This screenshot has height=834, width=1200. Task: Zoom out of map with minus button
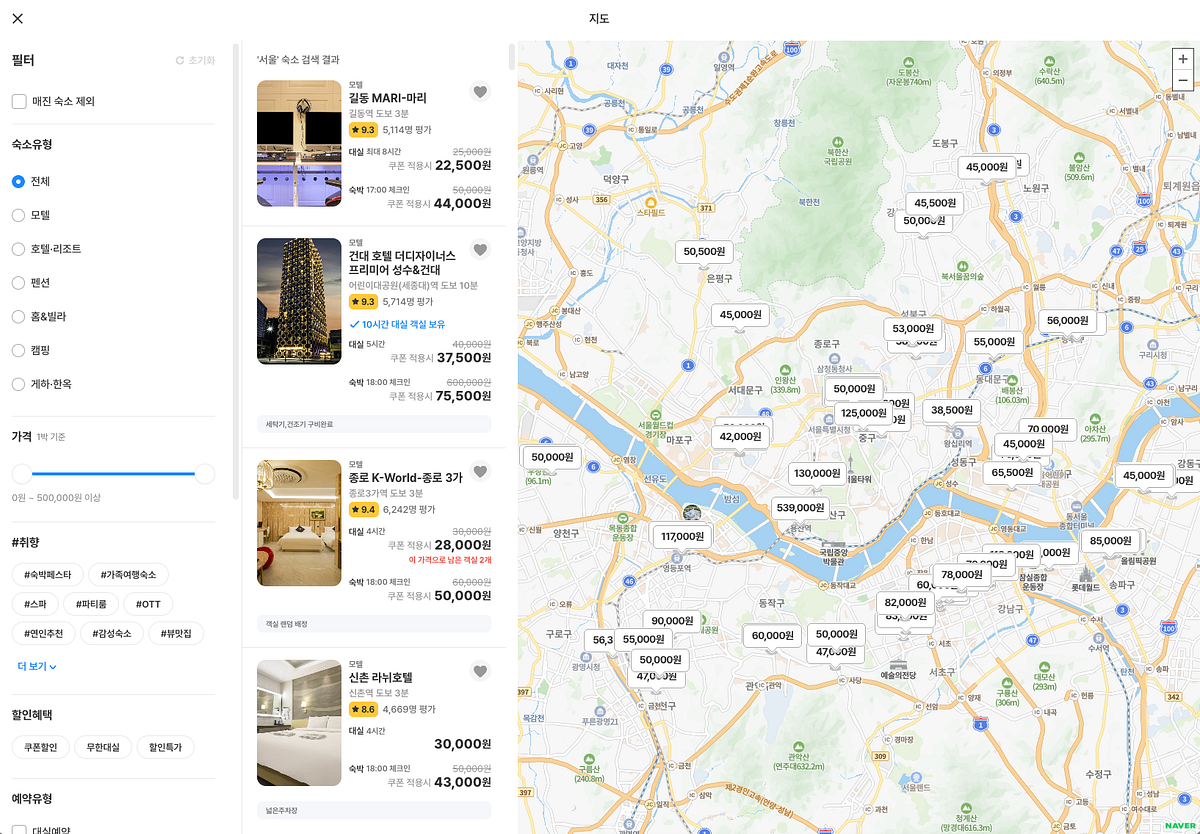point(1183,81)
